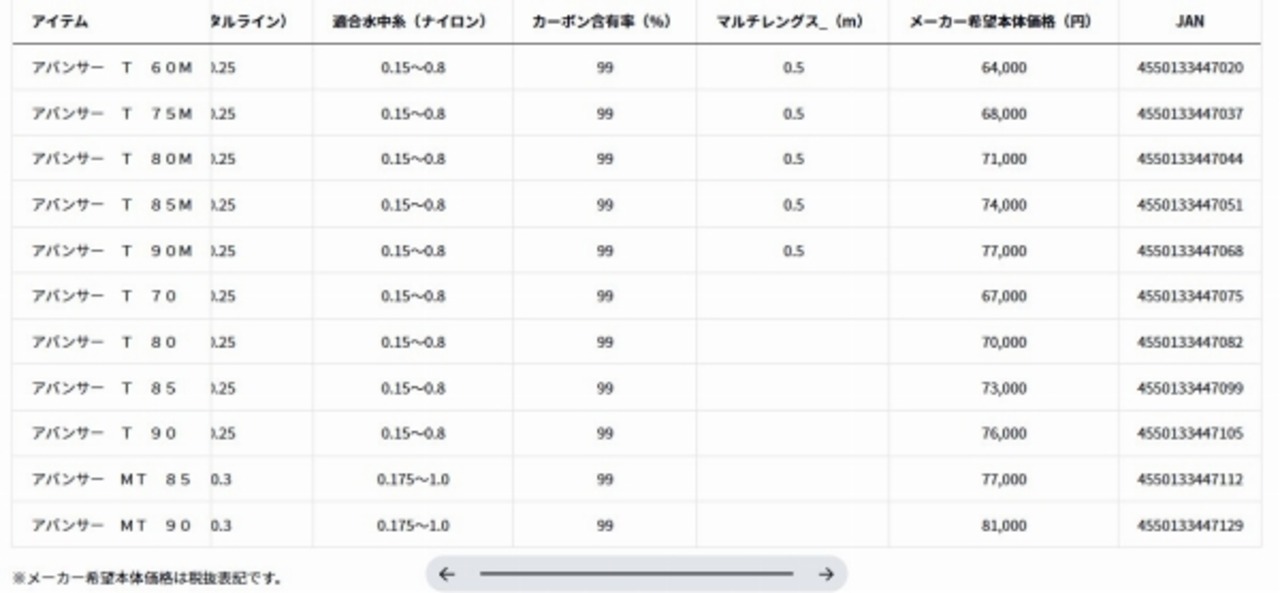Image resolution: width=1280 pixels, height=593 pixels.
Task: Click JAN code 4550133447068
Action: tap(1190, 251)
